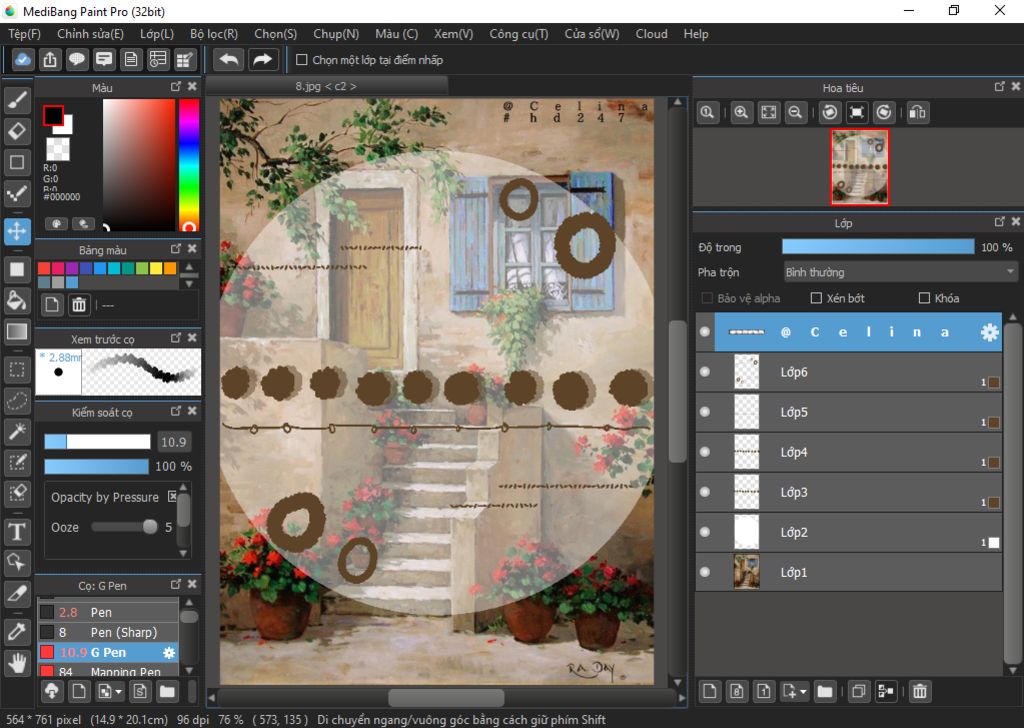Viewport: 1024px width, 728px height.
Task: Pop out the Hoa tiêu navigator panel
Action: 999,86
